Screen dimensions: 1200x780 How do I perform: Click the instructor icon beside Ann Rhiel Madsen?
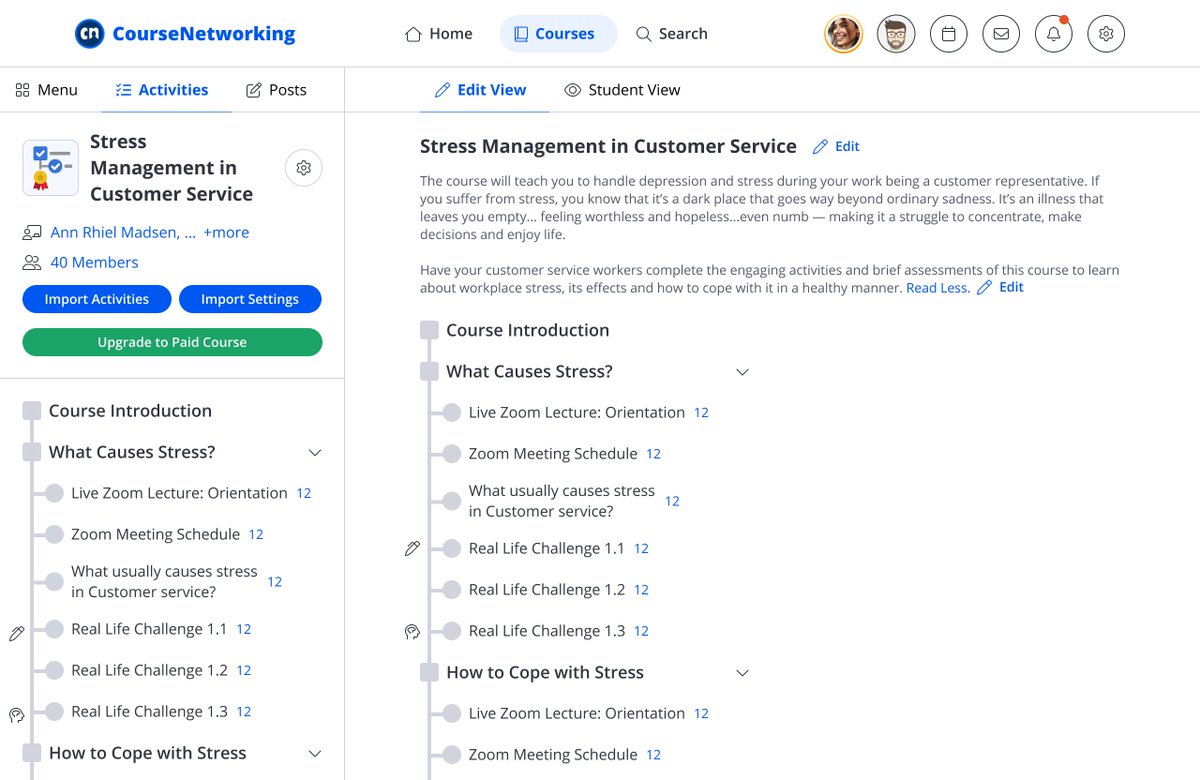(32, 233)
